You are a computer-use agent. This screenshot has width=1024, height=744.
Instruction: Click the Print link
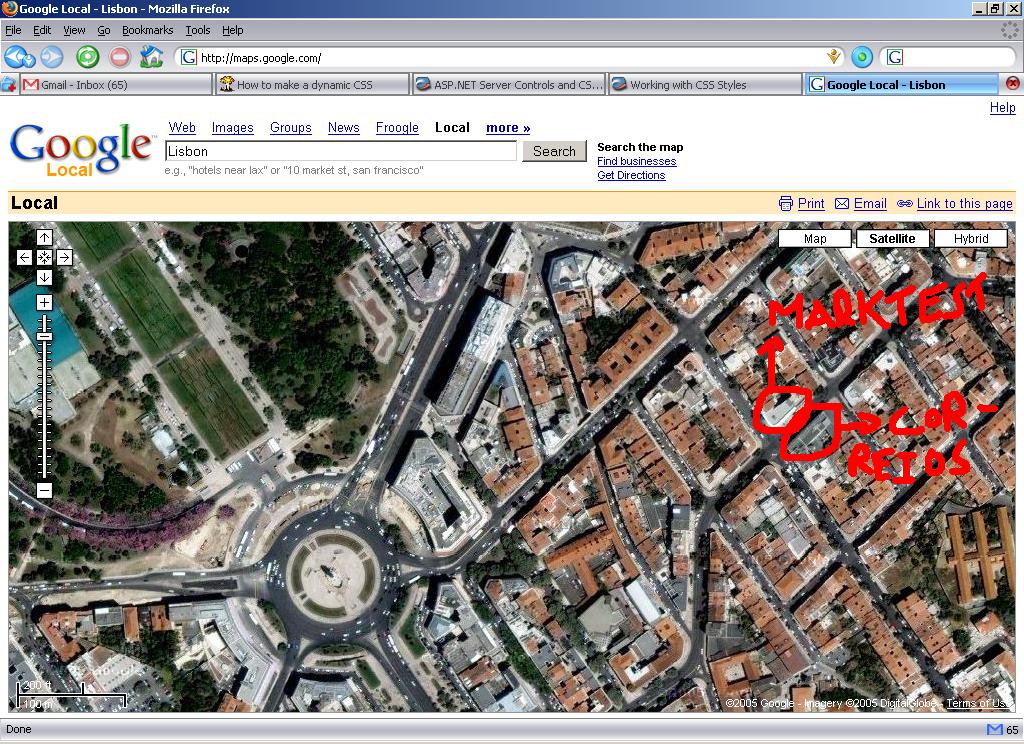point(811,204)
